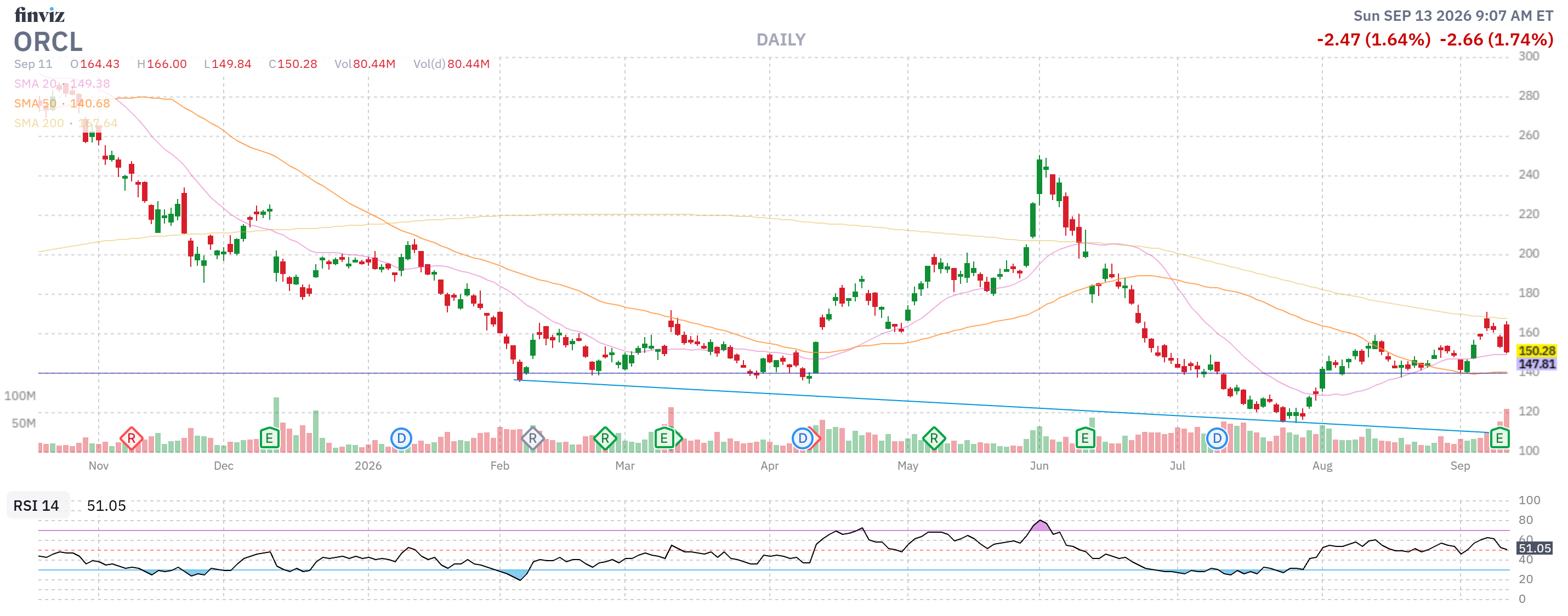The image size is (1568, 616).
Task: Click the Vol(d) 80.44M value
Action: tap(469, 64)
